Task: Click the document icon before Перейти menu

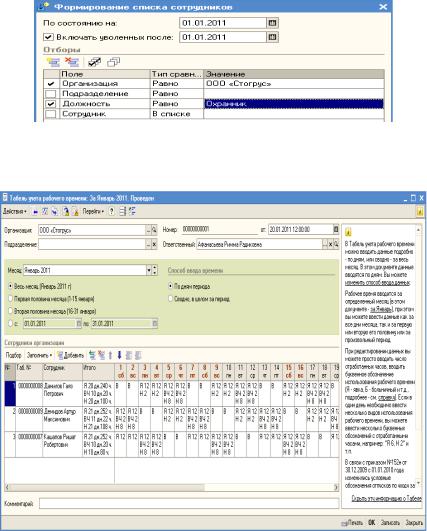Action: pos(76,212)
